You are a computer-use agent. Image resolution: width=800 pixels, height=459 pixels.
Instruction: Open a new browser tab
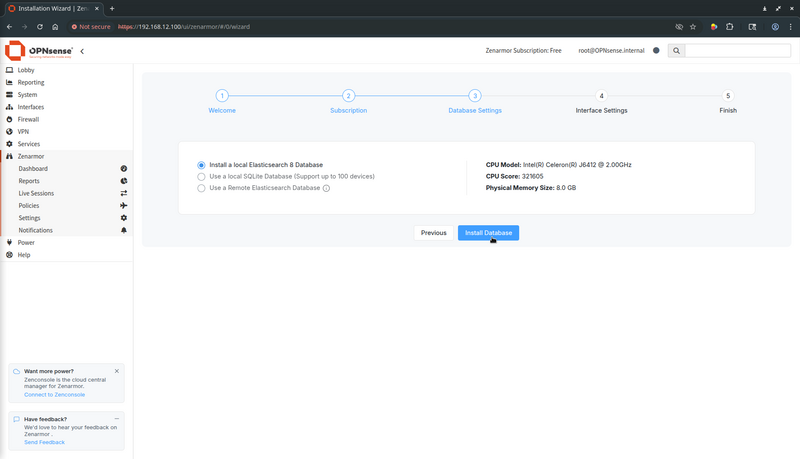coord(112,8)
